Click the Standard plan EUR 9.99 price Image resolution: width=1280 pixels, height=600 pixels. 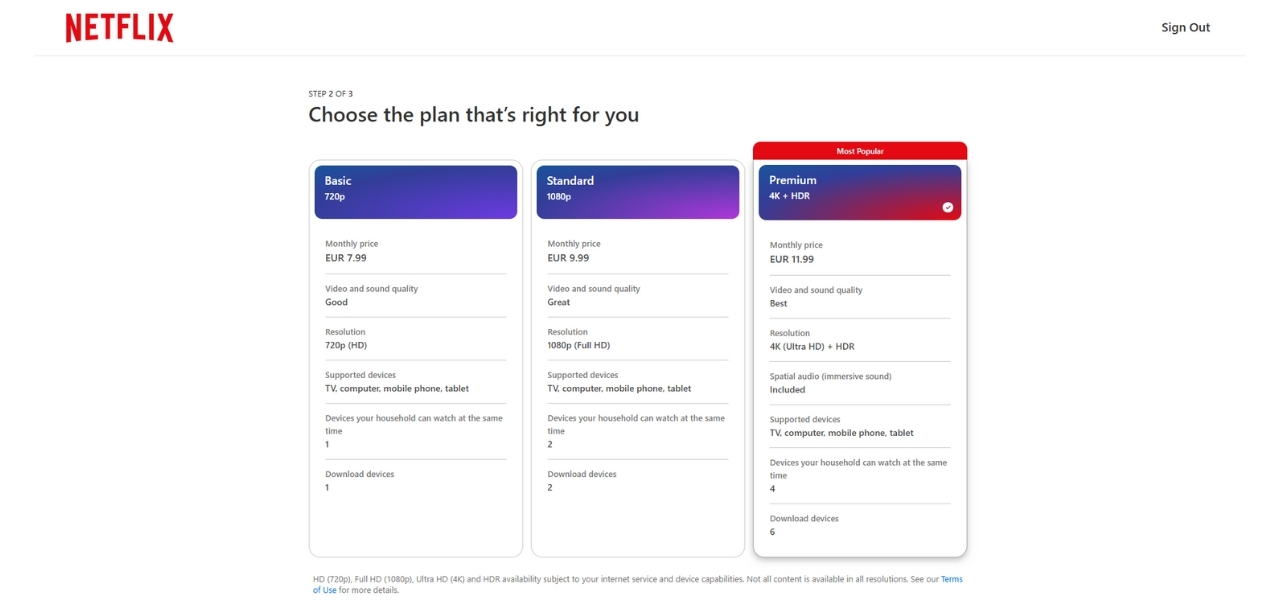[x=568, y=258]
